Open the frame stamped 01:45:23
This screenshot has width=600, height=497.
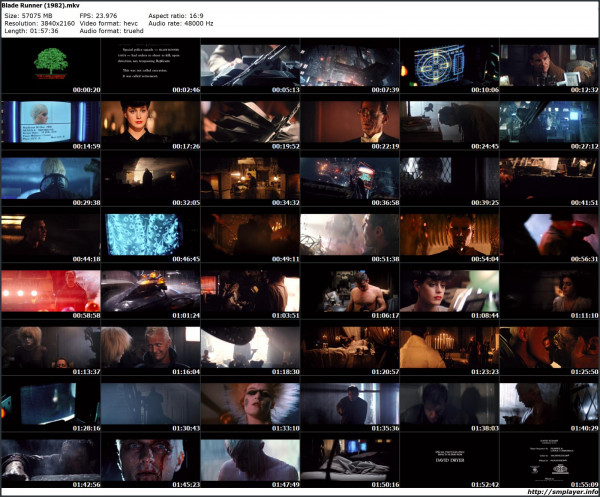coord(150,460)
